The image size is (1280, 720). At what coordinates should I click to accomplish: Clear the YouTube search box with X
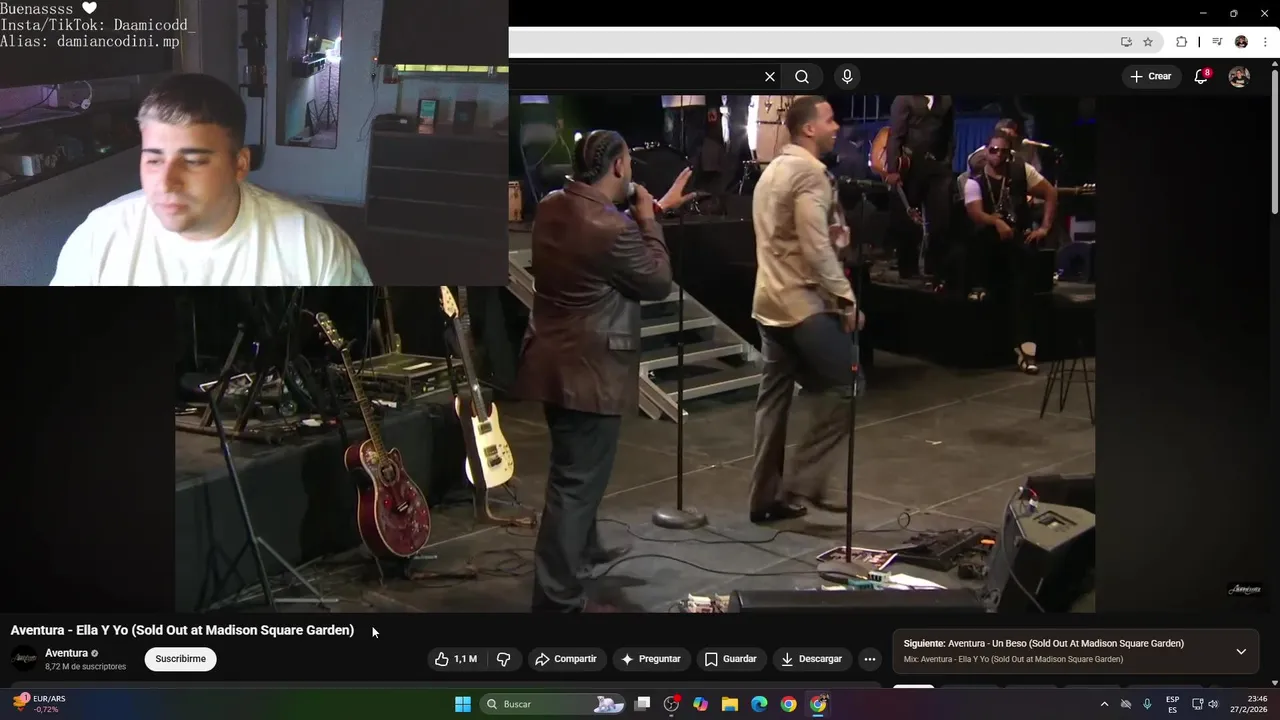(x=770, y=77)
